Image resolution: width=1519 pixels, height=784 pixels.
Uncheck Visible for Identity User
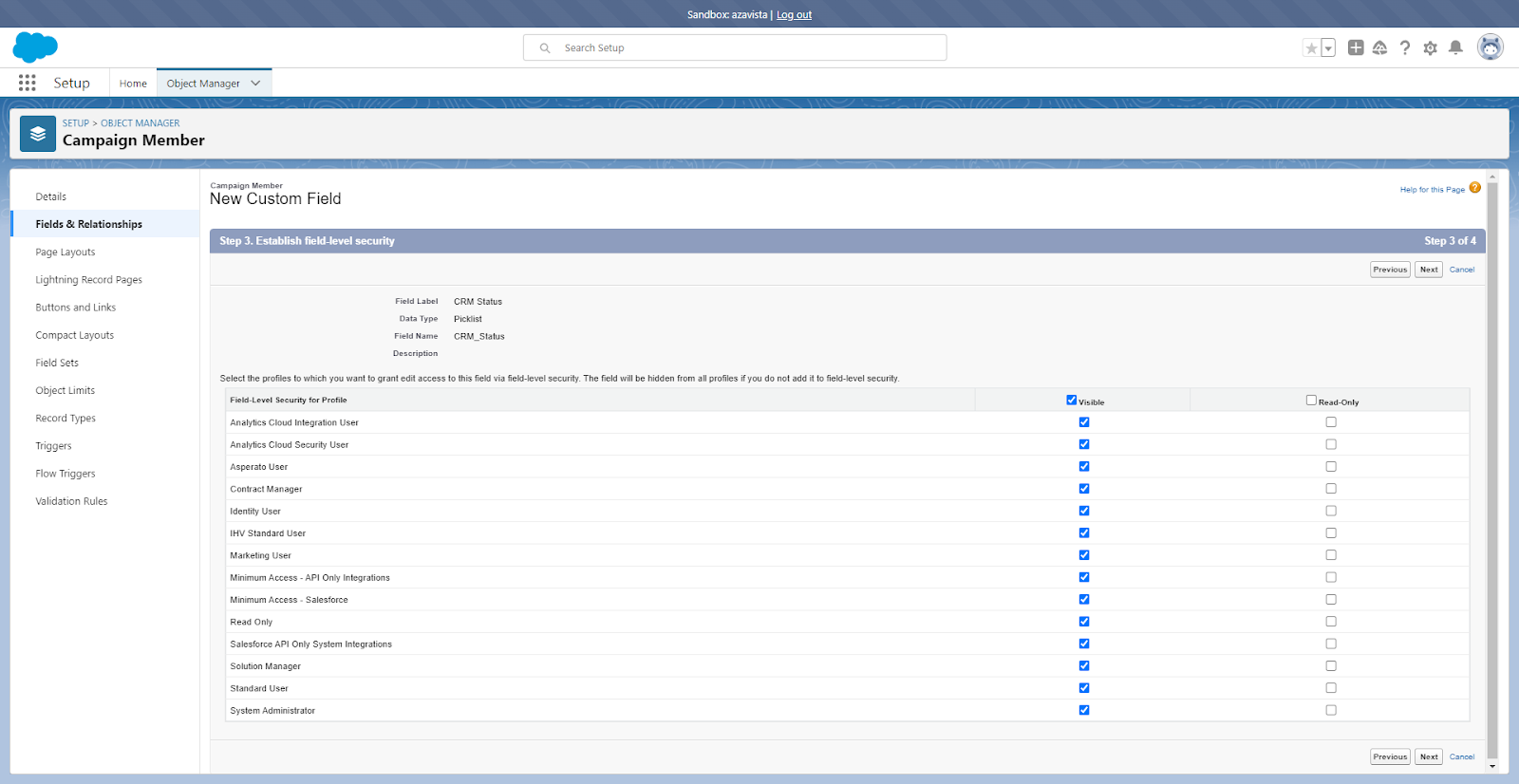click(1084, 511)
